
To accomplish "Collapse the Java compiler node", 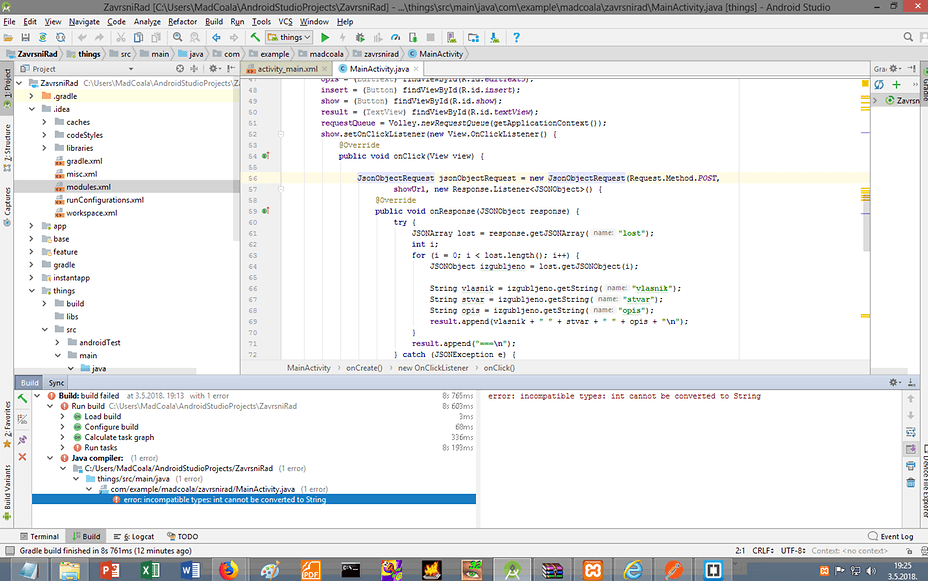I will click(50, 458).
